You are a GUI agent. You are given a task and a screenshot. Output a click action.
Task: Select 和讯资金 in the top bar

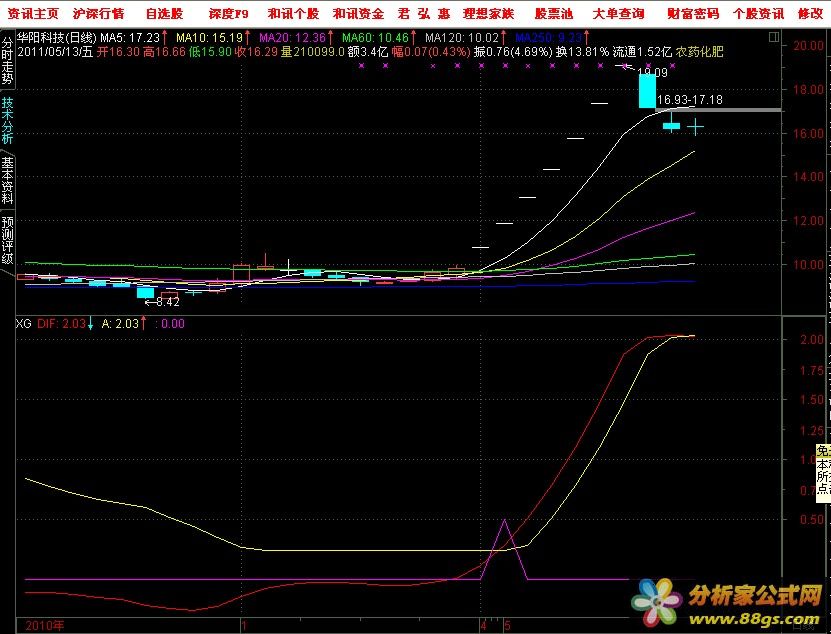(358, 13)
